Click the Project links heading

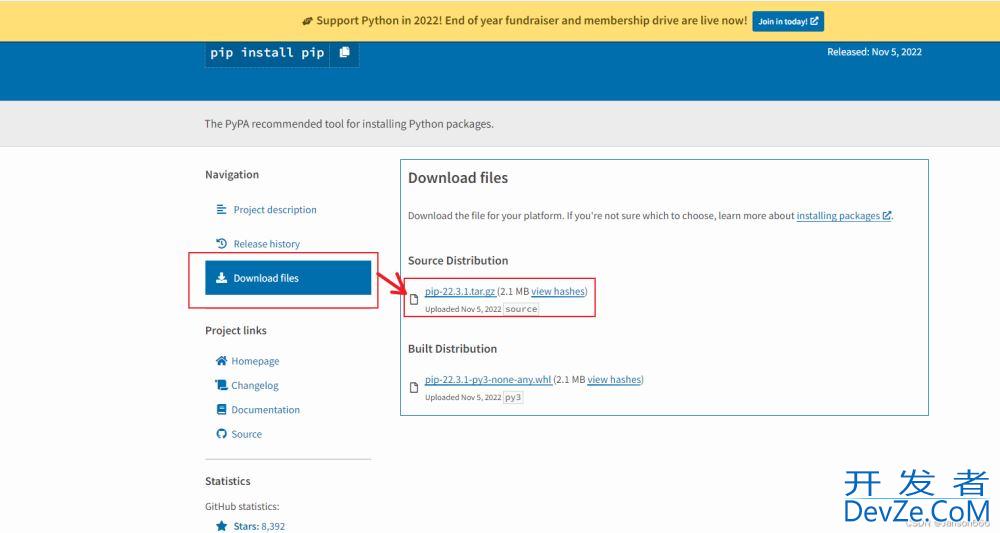[236, 330]
